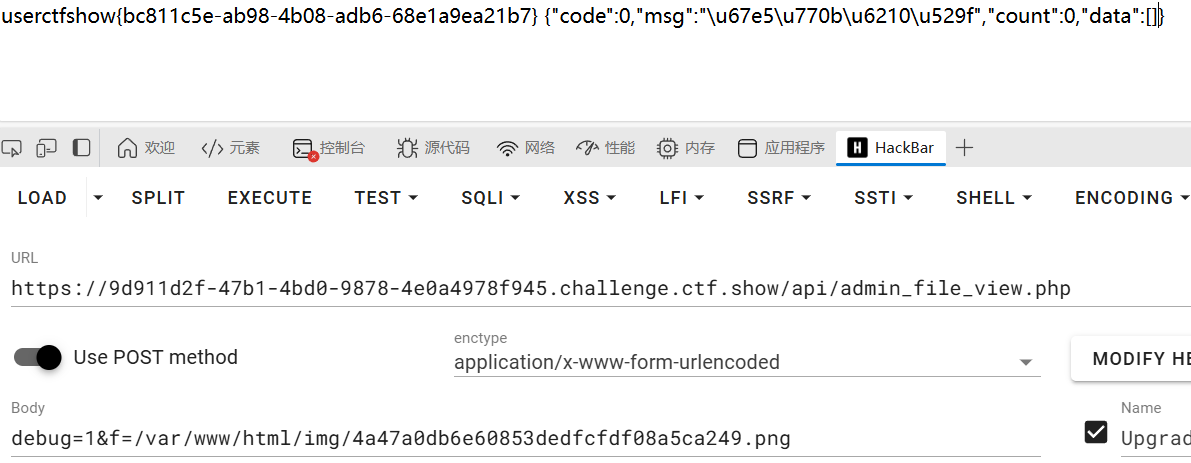Click the SPLIT button
1191x463 pixels.
pyautogui.click(x=158, y=198)
